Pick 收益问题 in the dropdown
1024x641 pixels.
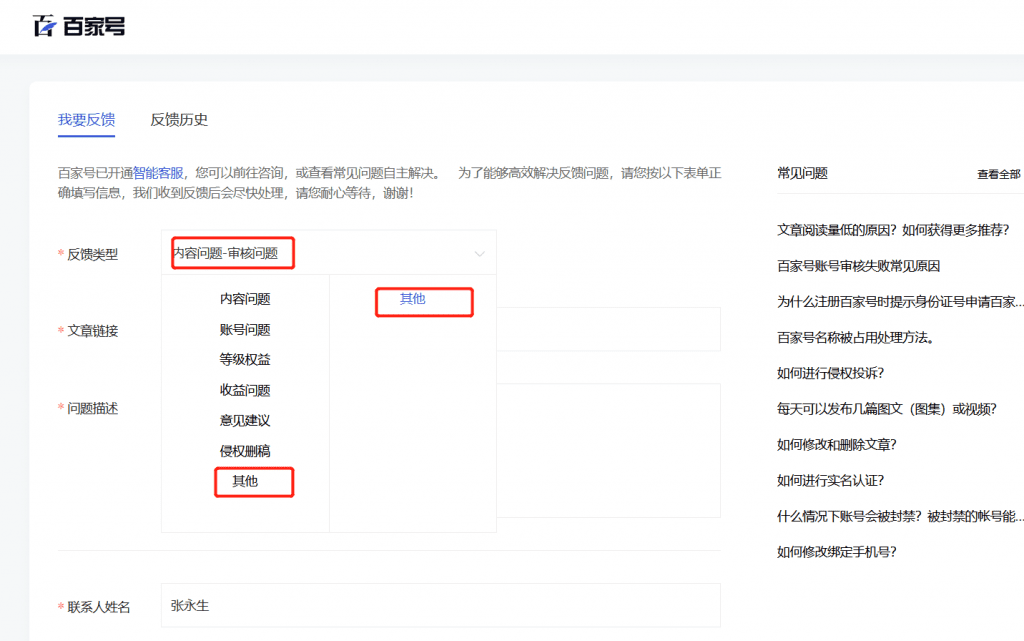coord(245,391)
